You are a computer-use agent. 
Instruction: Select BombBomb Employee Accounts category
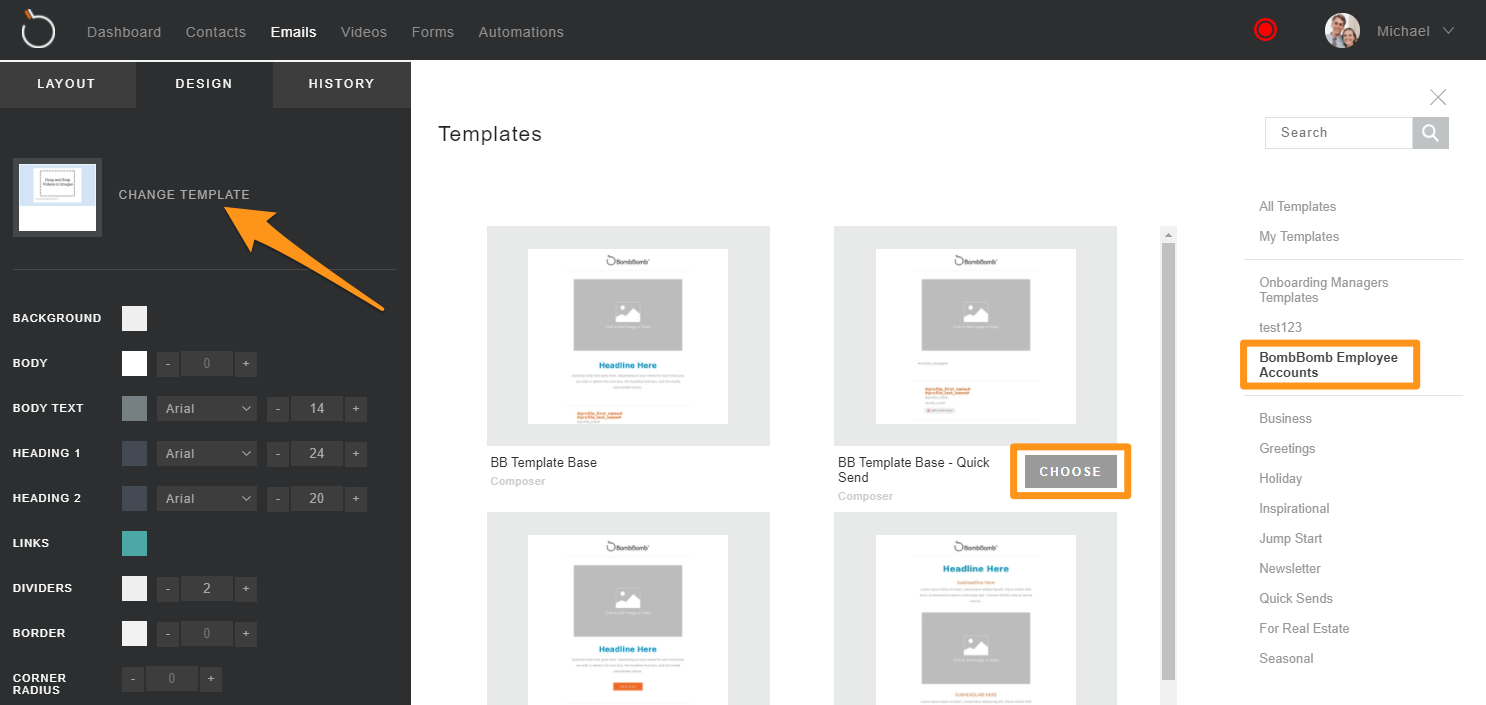tap(1329, 365)
